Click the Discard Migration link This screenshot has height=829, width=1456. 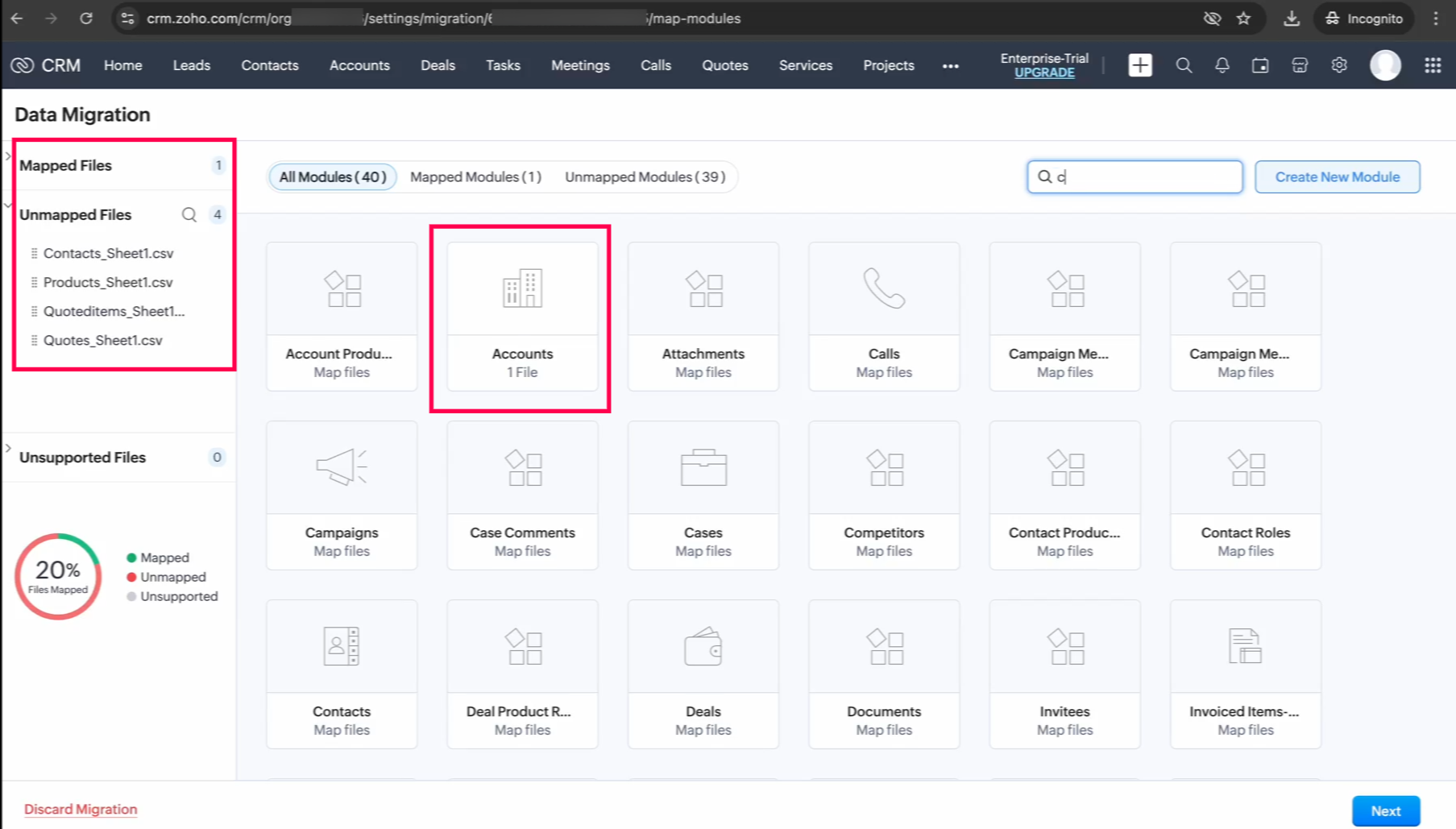[x=81, y=809]
